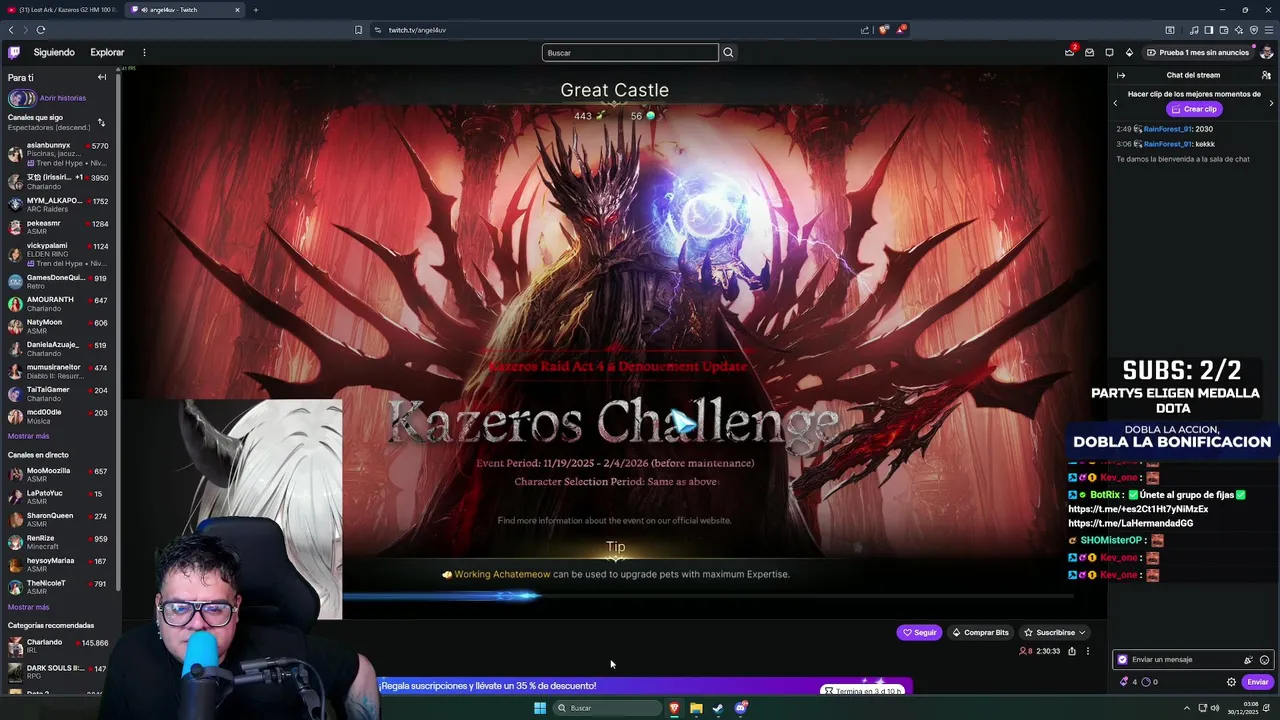Open the Twitch inbox notifications
This screenshot has width=1280, height=720.
coord(1089,52)
